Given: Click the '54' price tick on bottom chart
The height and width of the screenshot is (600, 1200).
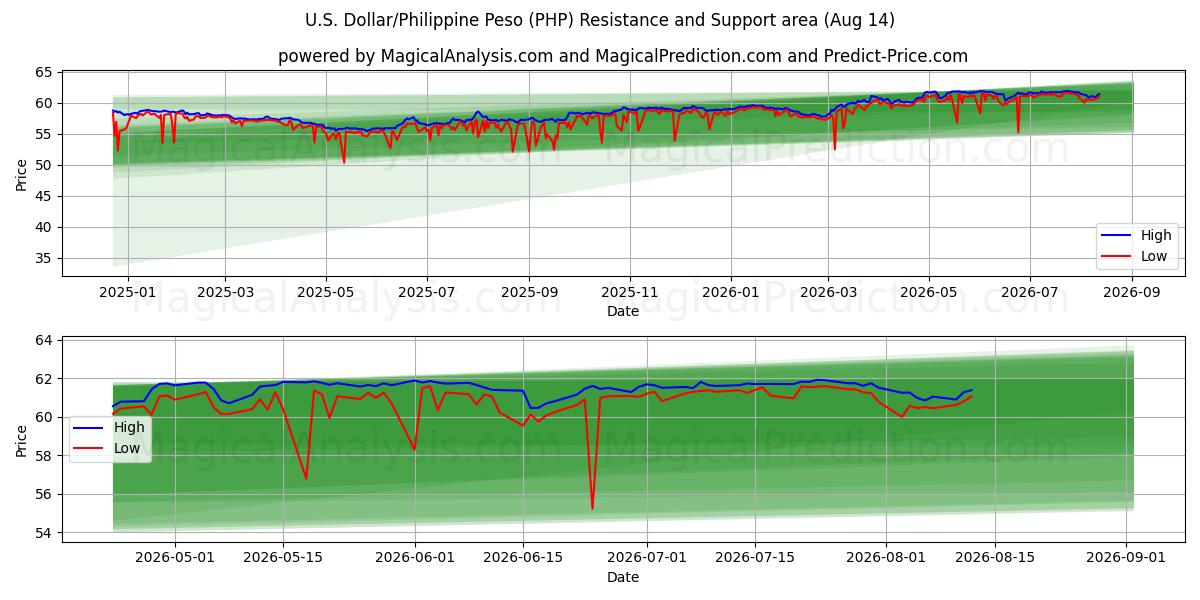Looking at the screenshot, I should click(x=45, y=533).
